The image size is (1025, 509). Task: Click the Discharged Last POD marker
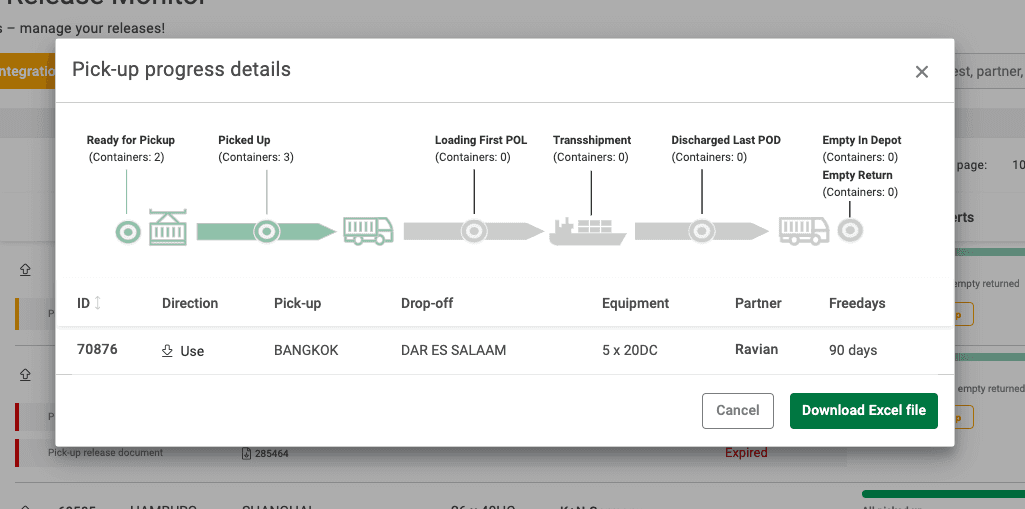pyautogui.click(x=702, y=232)
